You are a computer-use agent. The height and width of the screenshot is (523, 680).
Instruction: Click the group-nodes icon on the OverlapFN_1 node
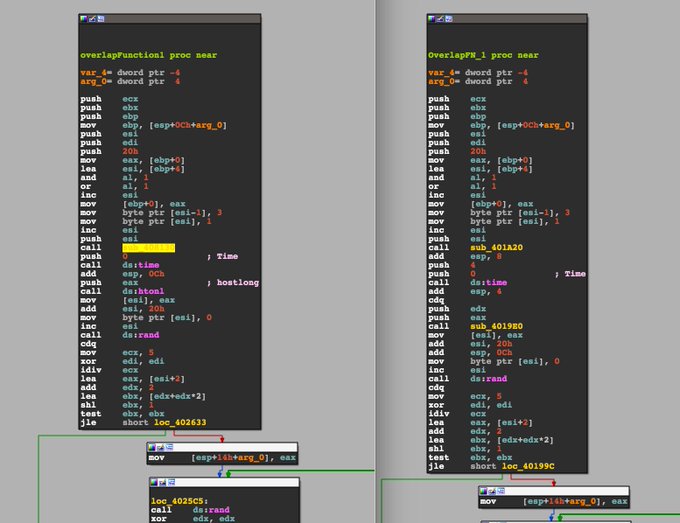pyautogui.click(x=449, y=19)
